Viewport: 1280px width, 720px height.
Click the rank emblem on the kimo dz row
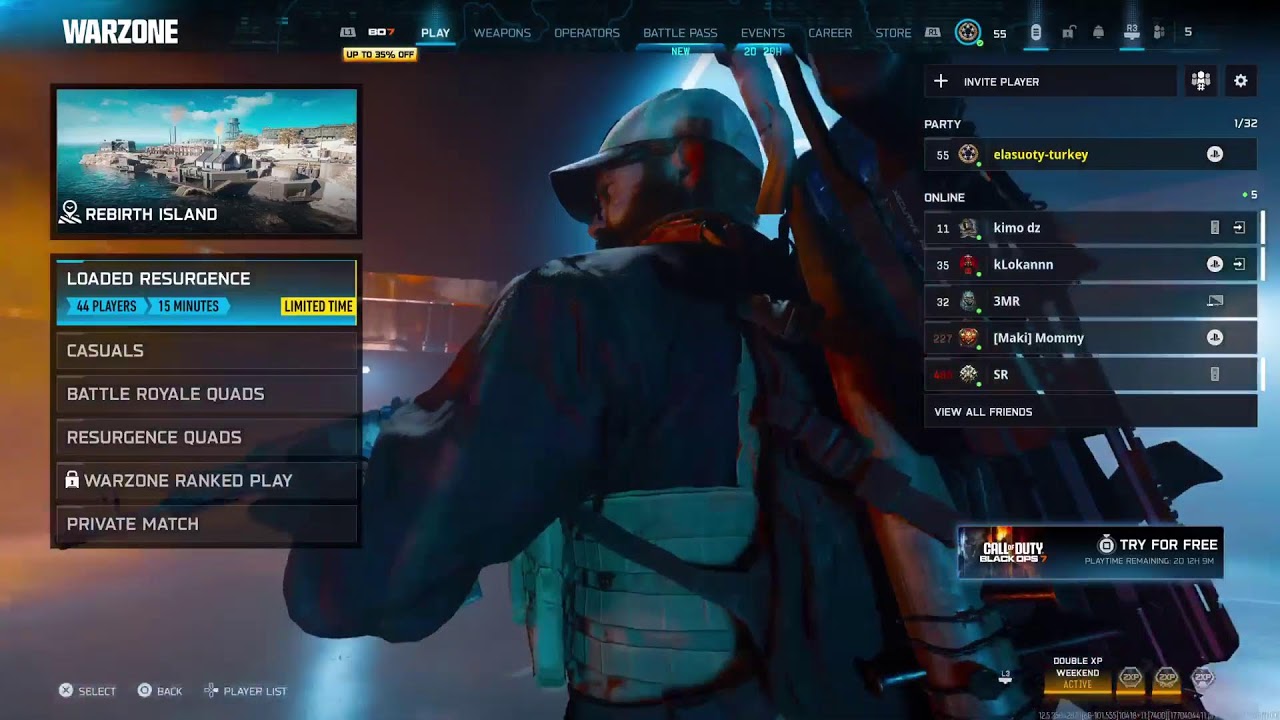pyautogui.click(x=968, y=228)
